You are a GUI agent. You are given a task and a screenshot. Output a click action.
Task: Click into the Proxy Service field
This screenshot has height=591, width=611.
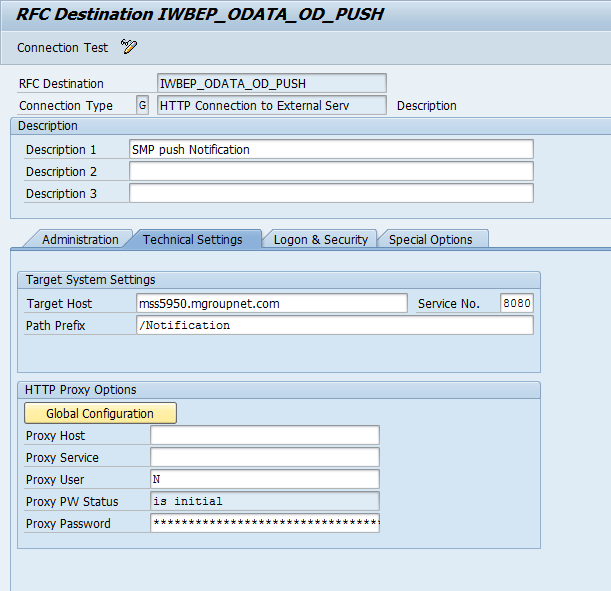[x=265, y=457]
